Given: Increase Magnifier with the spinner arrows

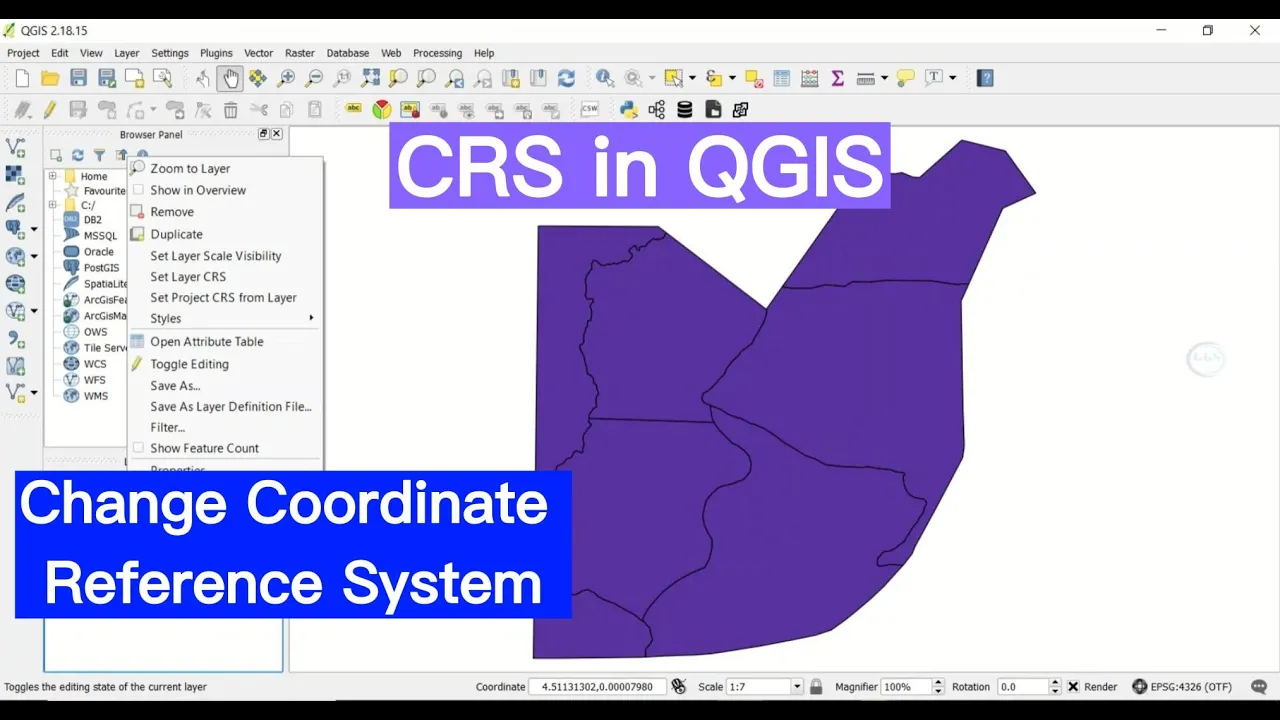Looking at the screenshot, I should (938, 683).
